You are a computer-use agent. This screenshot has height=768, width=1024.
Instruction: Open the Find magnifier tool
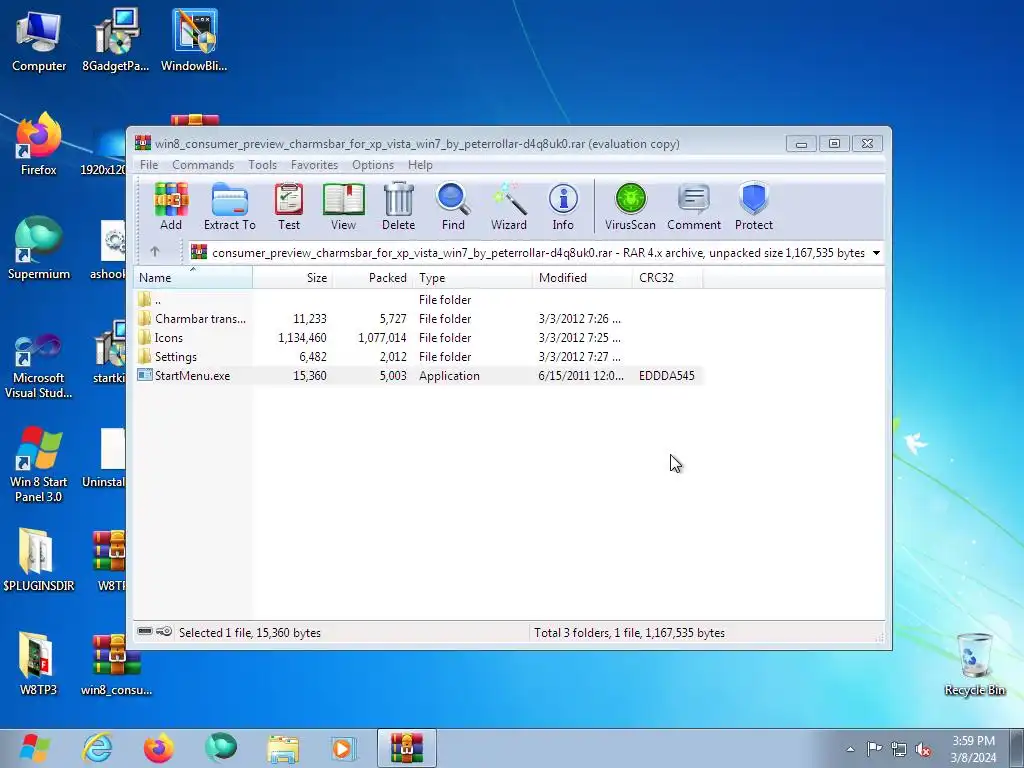click(x=453, y=206)
